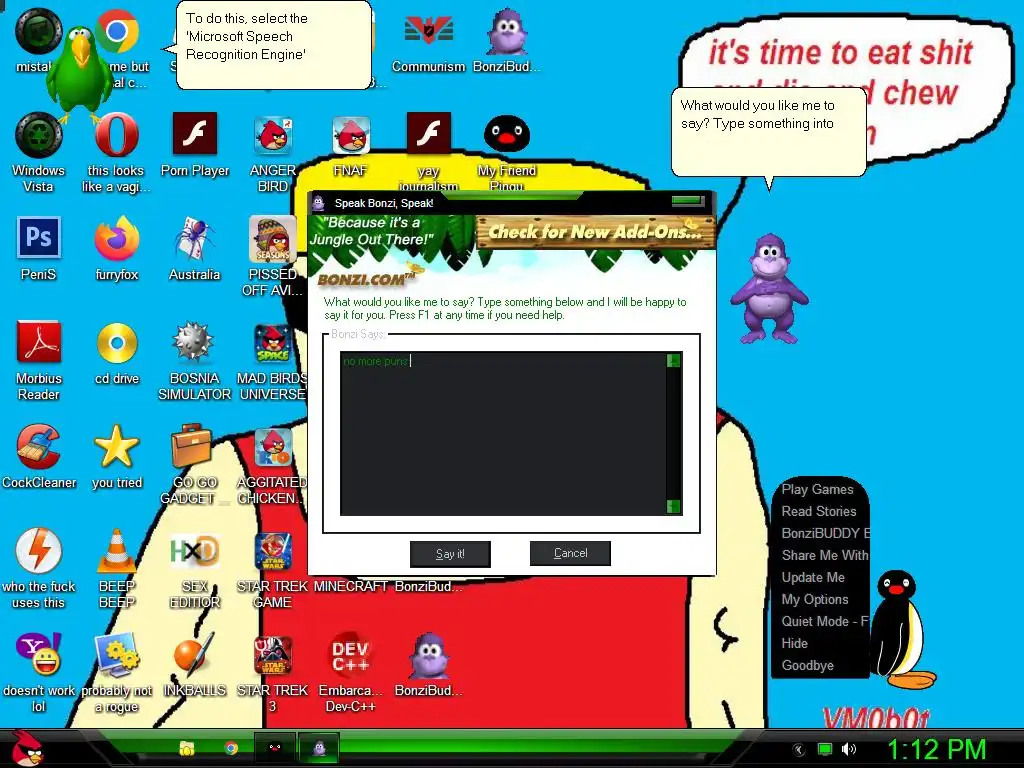Click the 1:12 PM taskbar clock
This screenshot has width=1024, height=768.
tap(936, 749)
